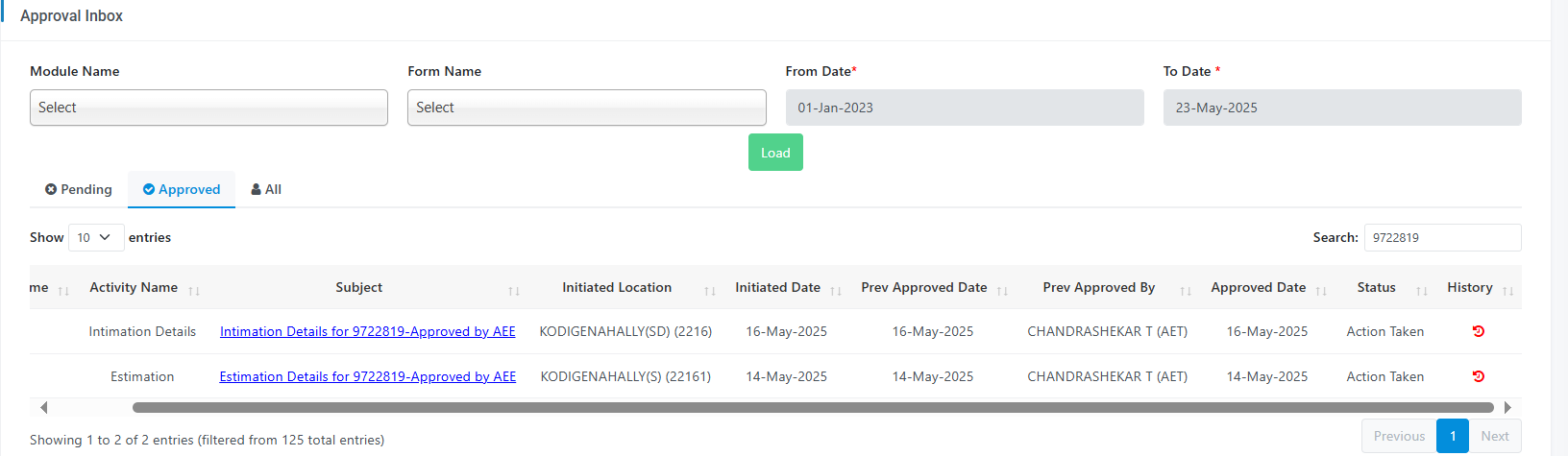Screen dimensions: 1568x456
Task: Sort by Initiated Date column arrows
Action: pyautogui.click(x=836, y=291)
